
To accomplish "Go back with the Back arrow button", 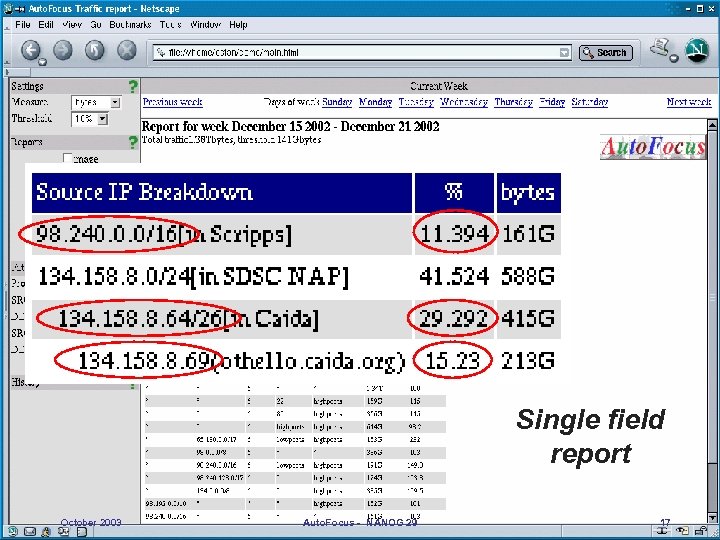I will click(x=31, y=50).
